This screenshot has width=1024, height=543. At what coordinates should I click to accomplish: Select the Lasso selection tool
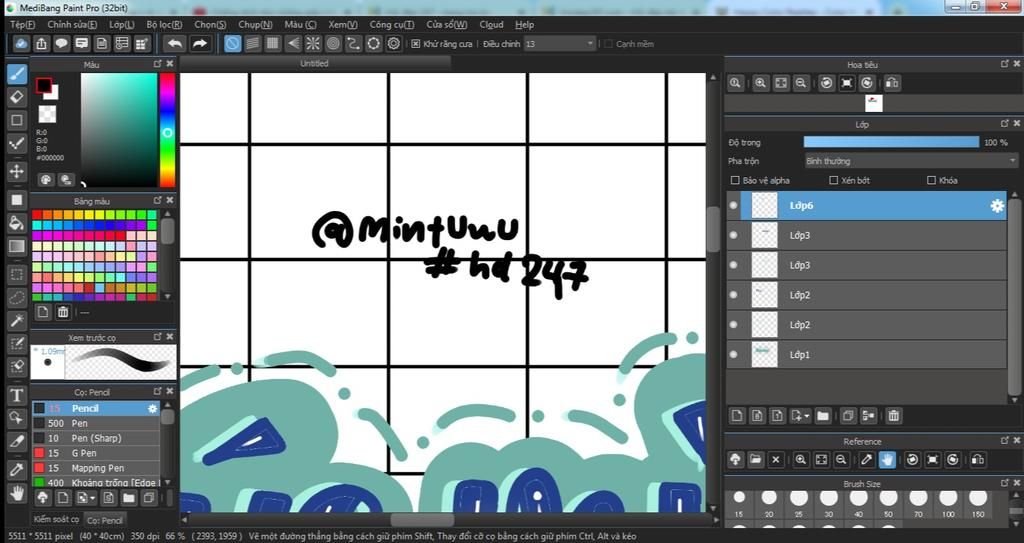click(17, 297)
